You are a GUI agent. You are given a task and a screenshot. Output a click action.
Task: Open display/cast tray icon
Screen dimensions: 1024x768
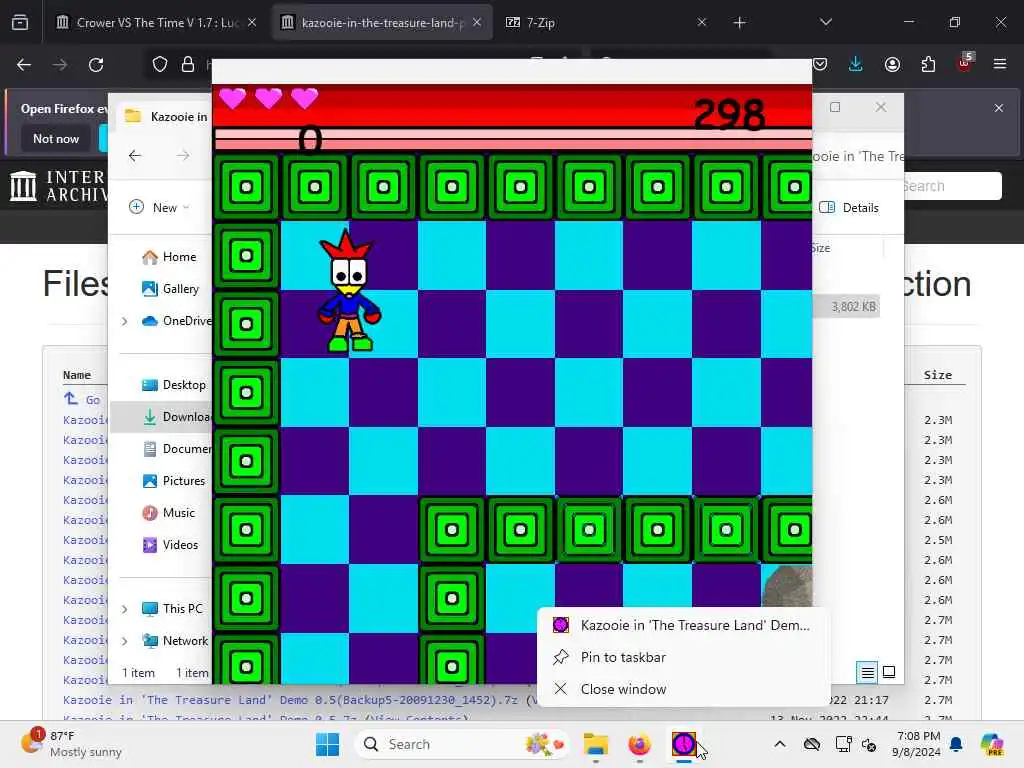tap(843, 744)
